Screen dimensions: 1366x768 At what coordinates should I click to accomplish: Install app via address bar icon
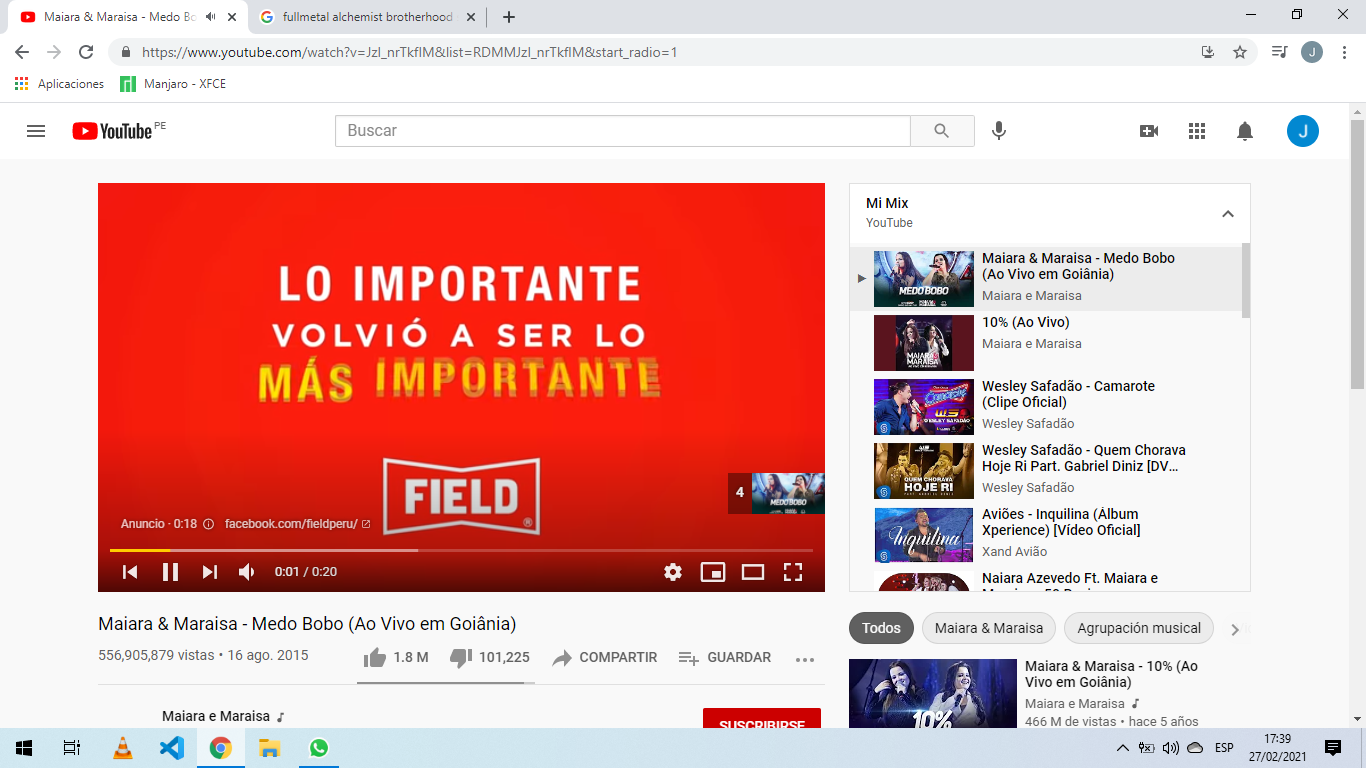coord(1208,52)
